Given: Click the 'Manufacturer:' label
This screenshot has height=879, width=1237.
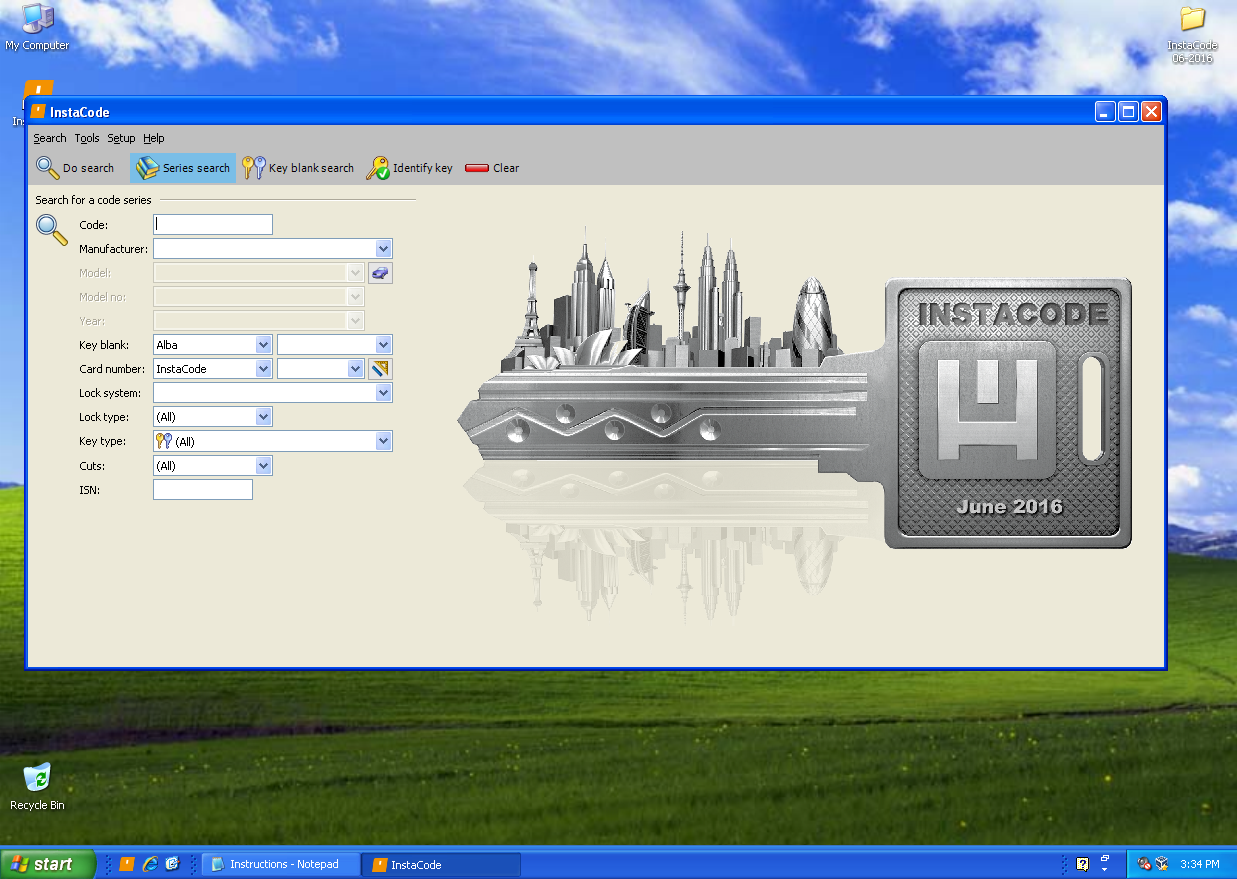Looking at the screenshot, I should coord(113,249).
